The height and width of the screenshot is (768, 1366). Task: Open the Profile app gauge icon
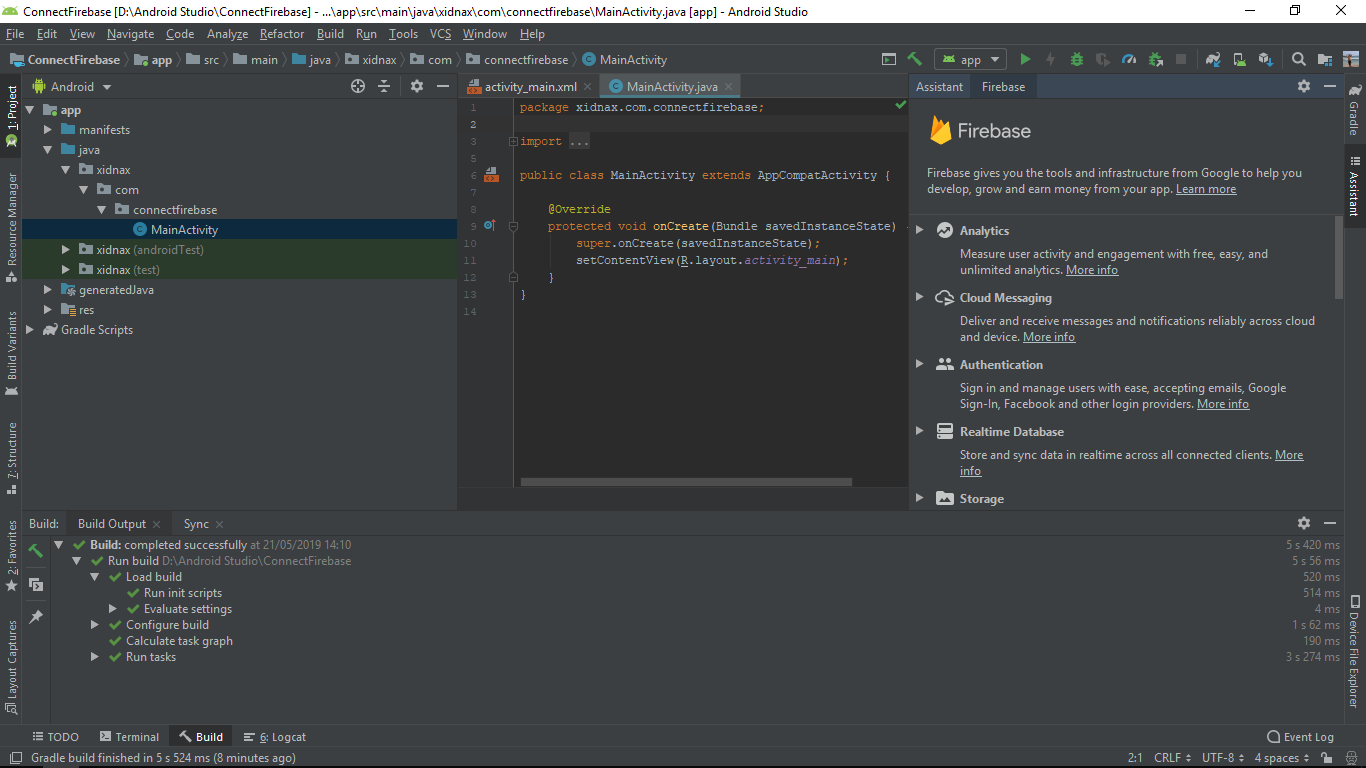point(1129,59)
